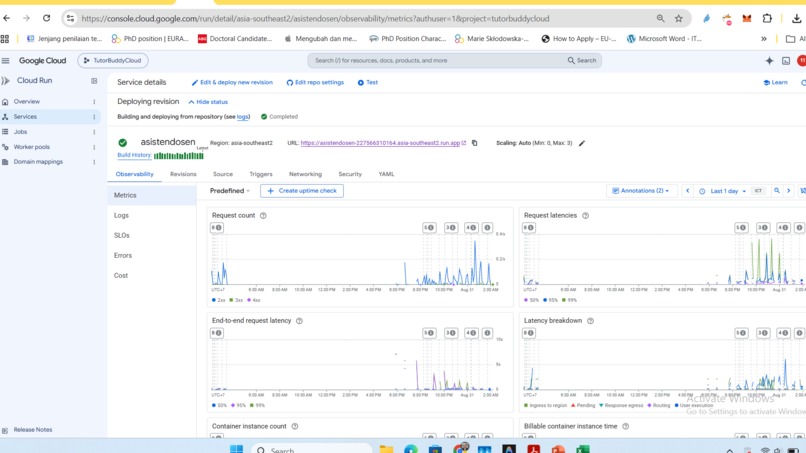Open more options for Jobs sidebar item
The width and height of the screenshot is (806, 453).
94,132
